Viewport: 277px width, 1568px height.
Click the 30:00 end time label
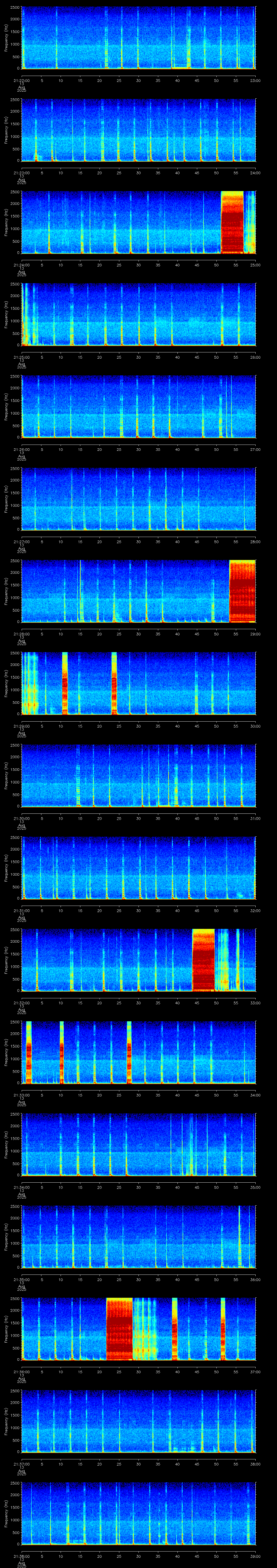coord(255,726)
